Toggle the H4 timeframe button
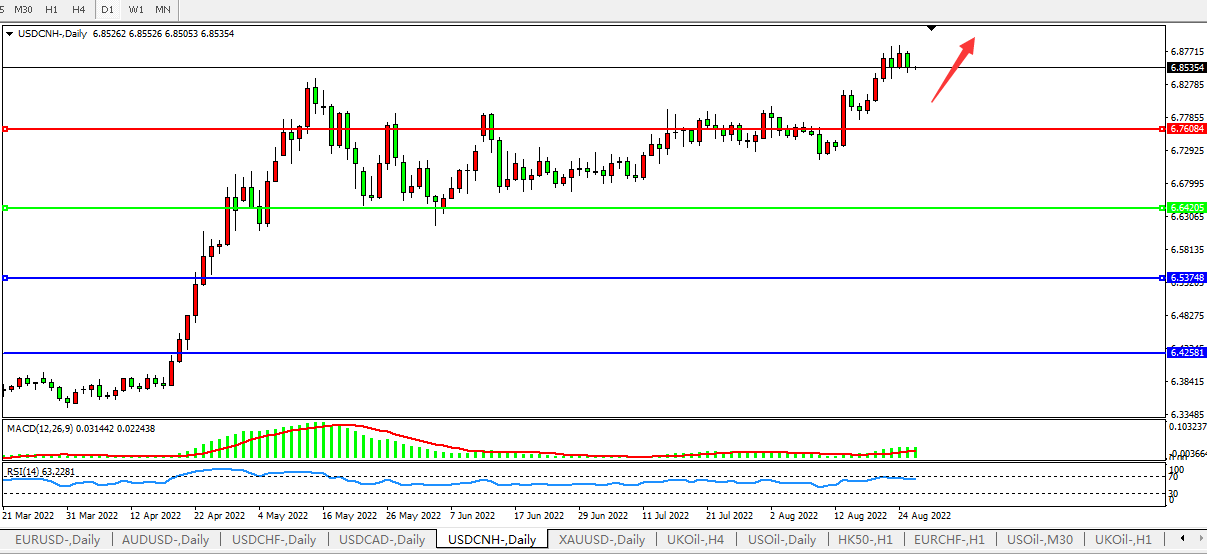Screen dimensions: 1207x554 tap(78, 9)
